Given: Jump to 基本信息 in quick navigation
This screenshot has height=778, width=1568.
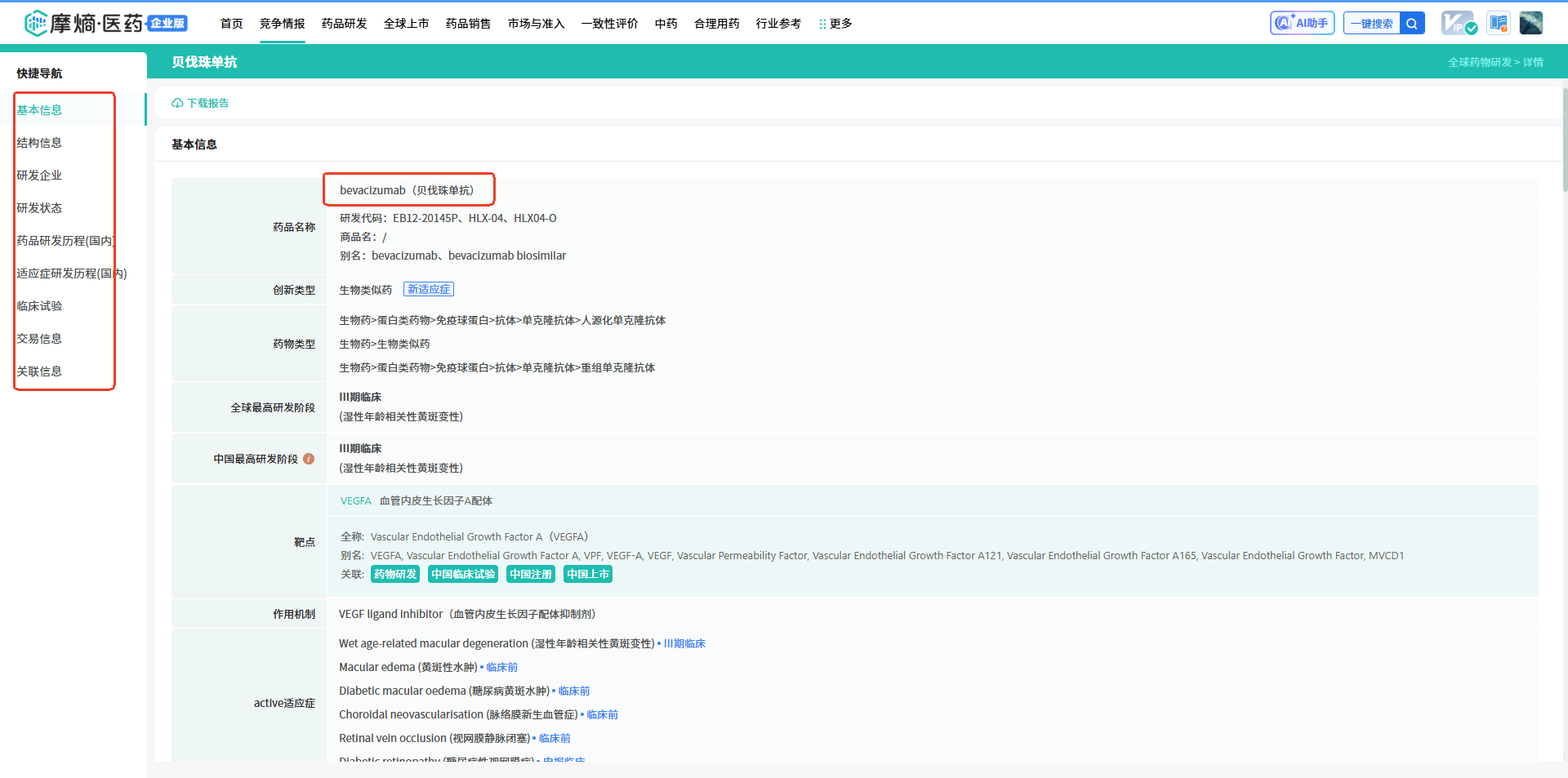Looking at the screenshot, I should coord(39,110).
